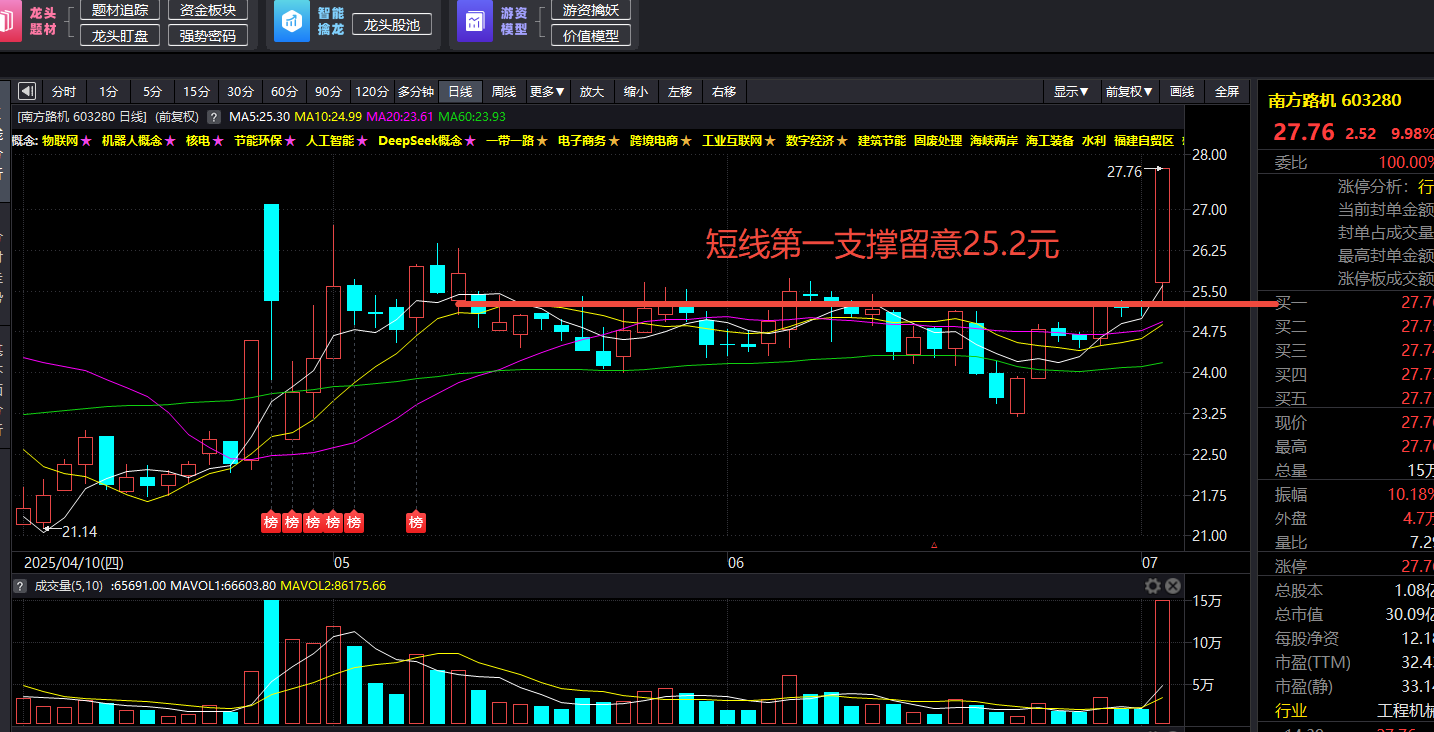Switch to the 多分钟 period tab
Screen dimensions: 1434x732
point(416,92)
